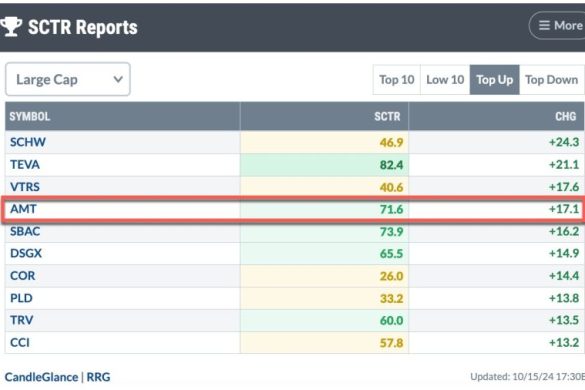Open the SBAC symbol link

pyautogui.click(x=25, y=231)
